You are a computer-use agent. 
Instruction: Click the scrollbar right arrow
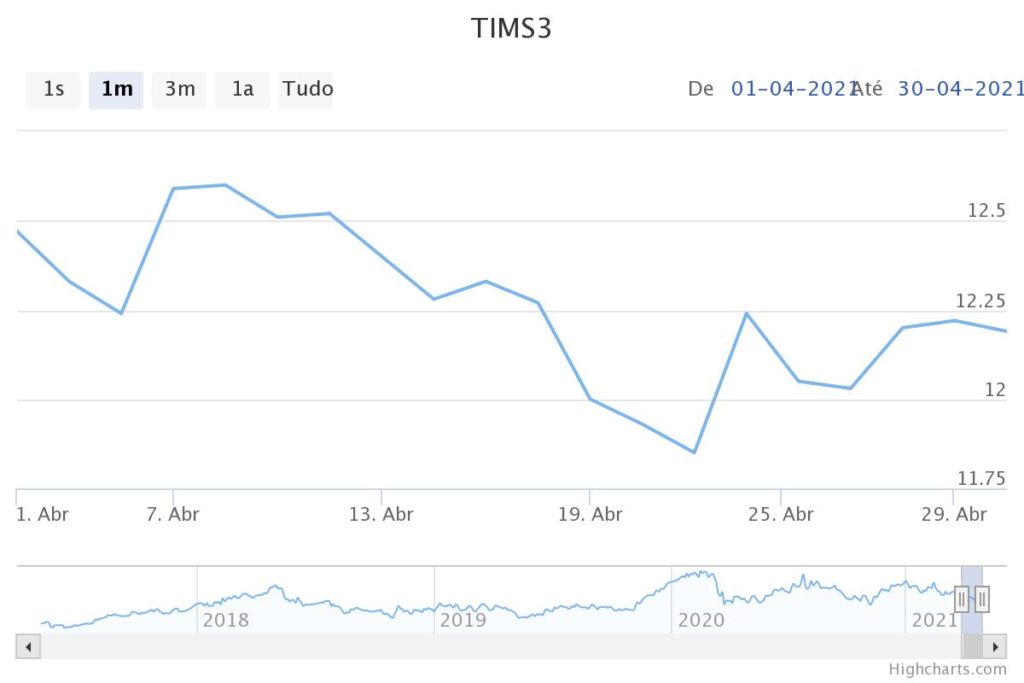coord(995,647)
